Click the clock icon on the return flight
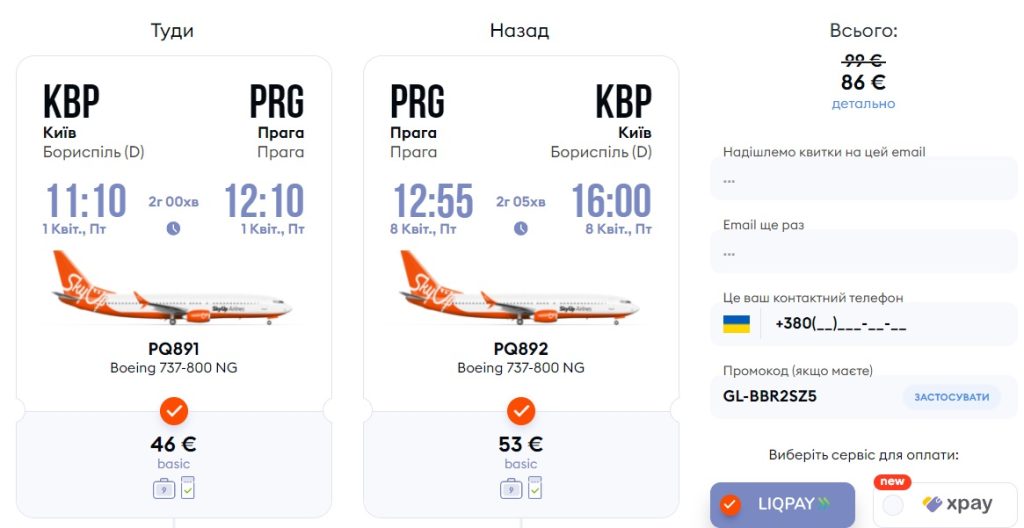Viewport: 1024px width, 528px height. [x=520, y=228]
